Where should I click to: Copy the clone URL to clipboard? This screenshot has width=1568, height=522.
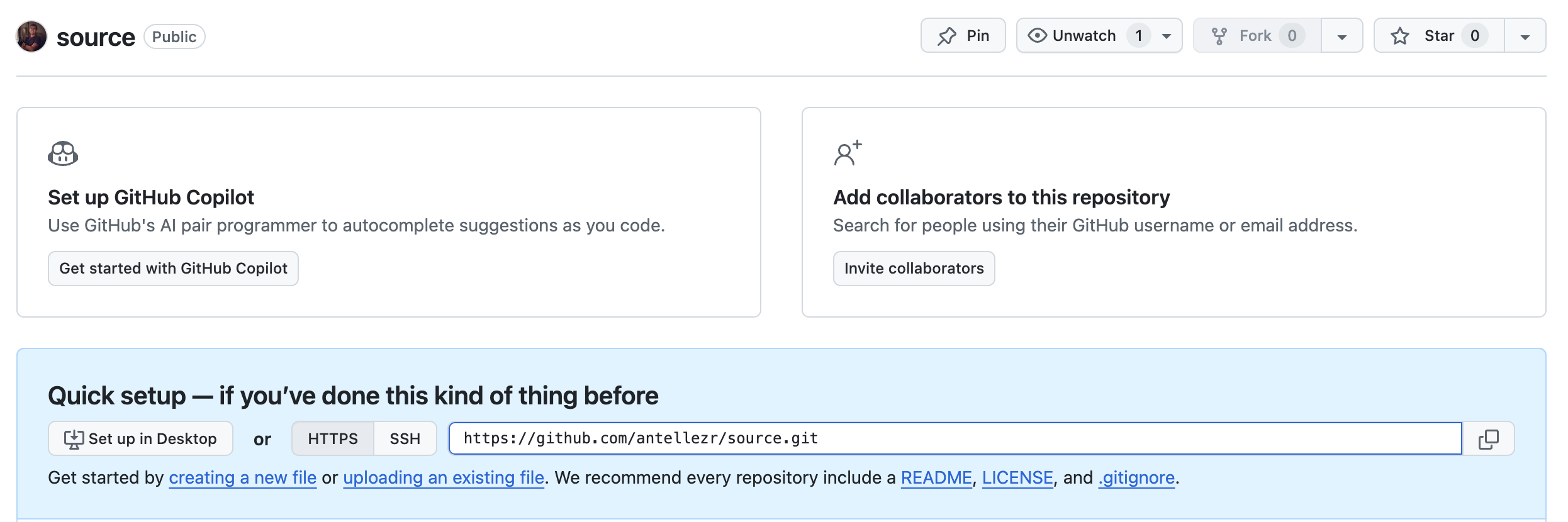click(x=1489, y=438)
